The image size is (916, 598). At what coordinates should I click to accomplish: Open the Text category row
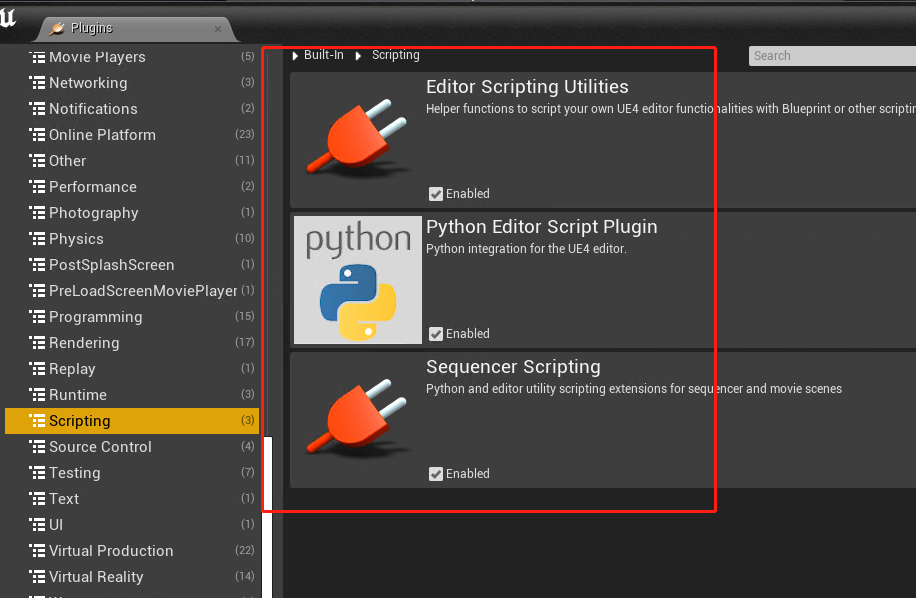(132, 499)
